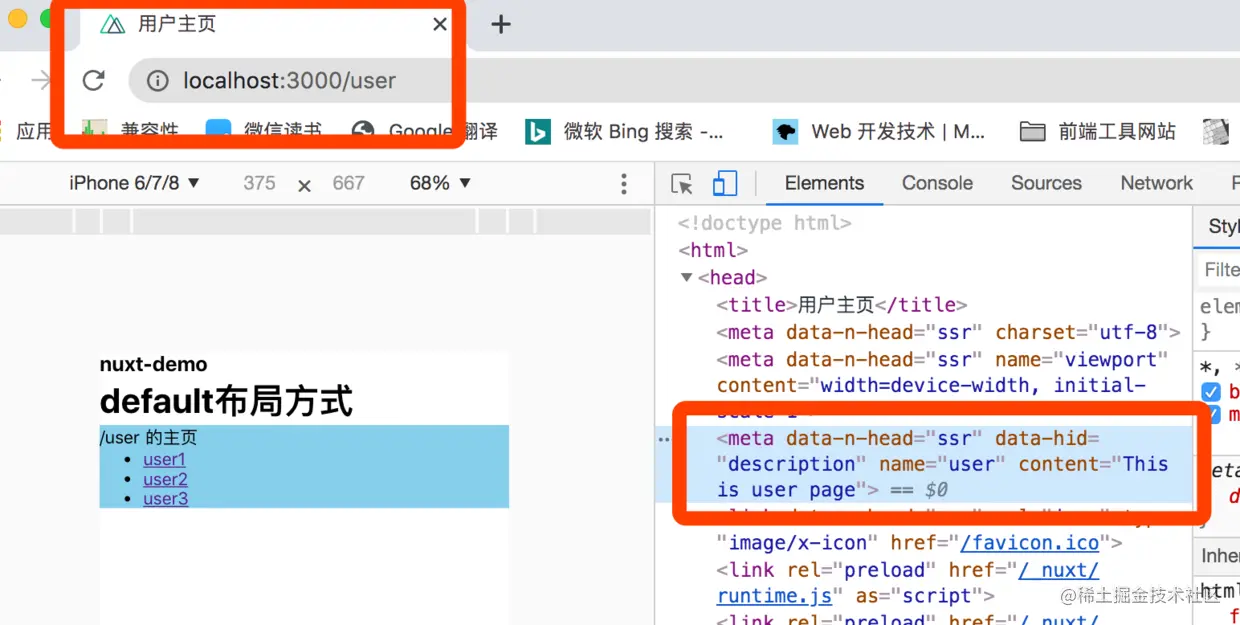
Task: Open device toolbar more options menu
Action: pyautogui.click(x=624, y=183)
